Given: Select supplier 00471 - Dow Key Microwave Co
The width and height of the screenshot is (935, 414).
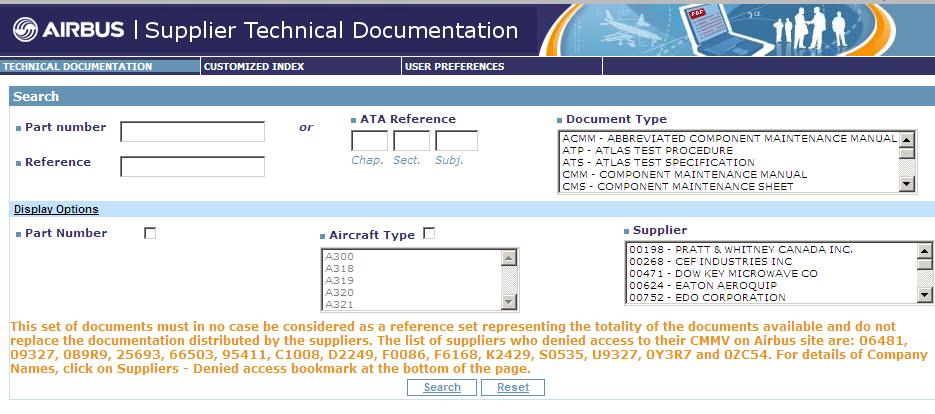Looking at the screenshot, I should tap(772, 273).
